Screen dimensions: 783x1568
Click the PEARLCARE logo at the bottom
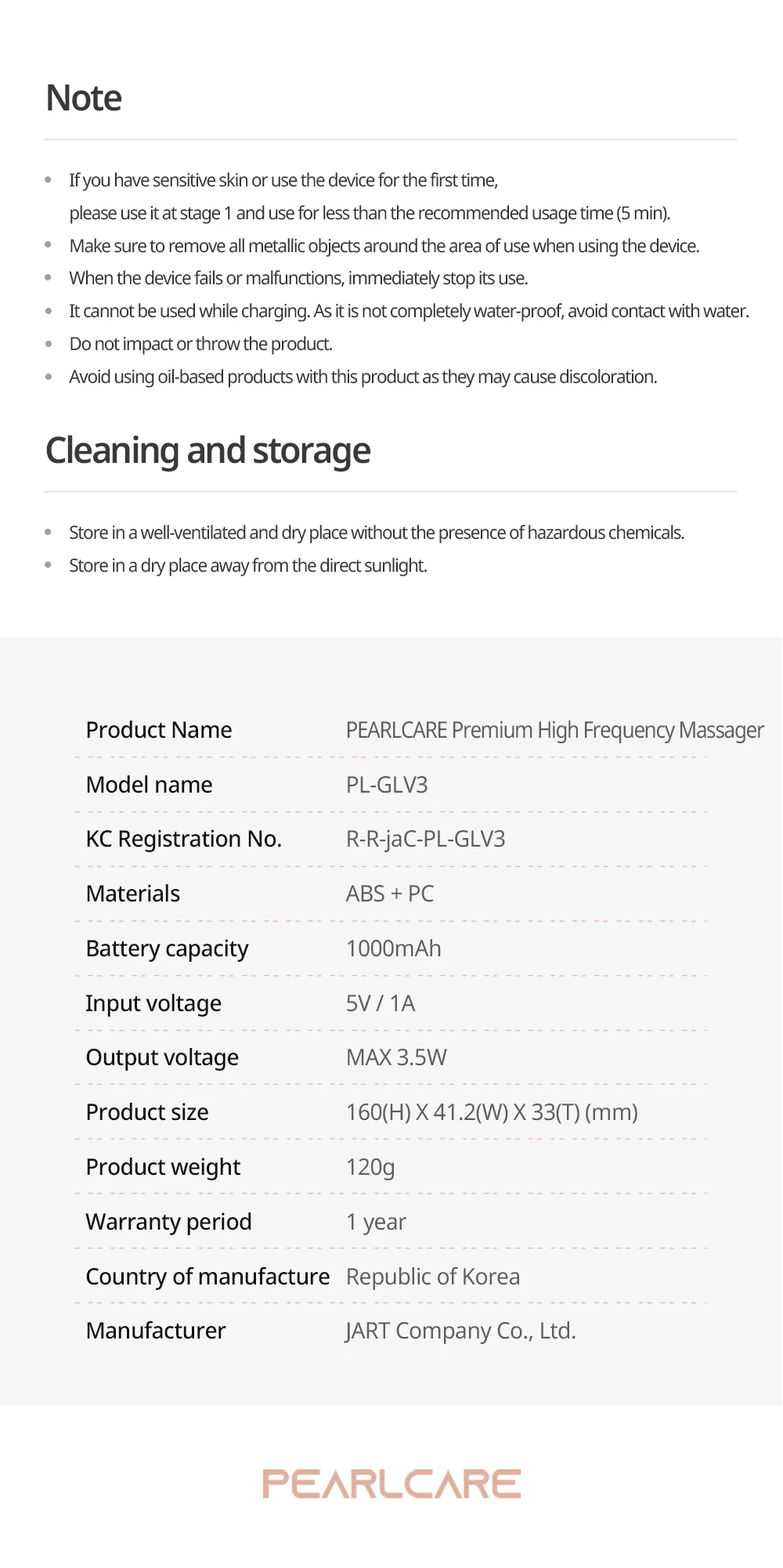pyautogui.click(x=391, y=1483)
